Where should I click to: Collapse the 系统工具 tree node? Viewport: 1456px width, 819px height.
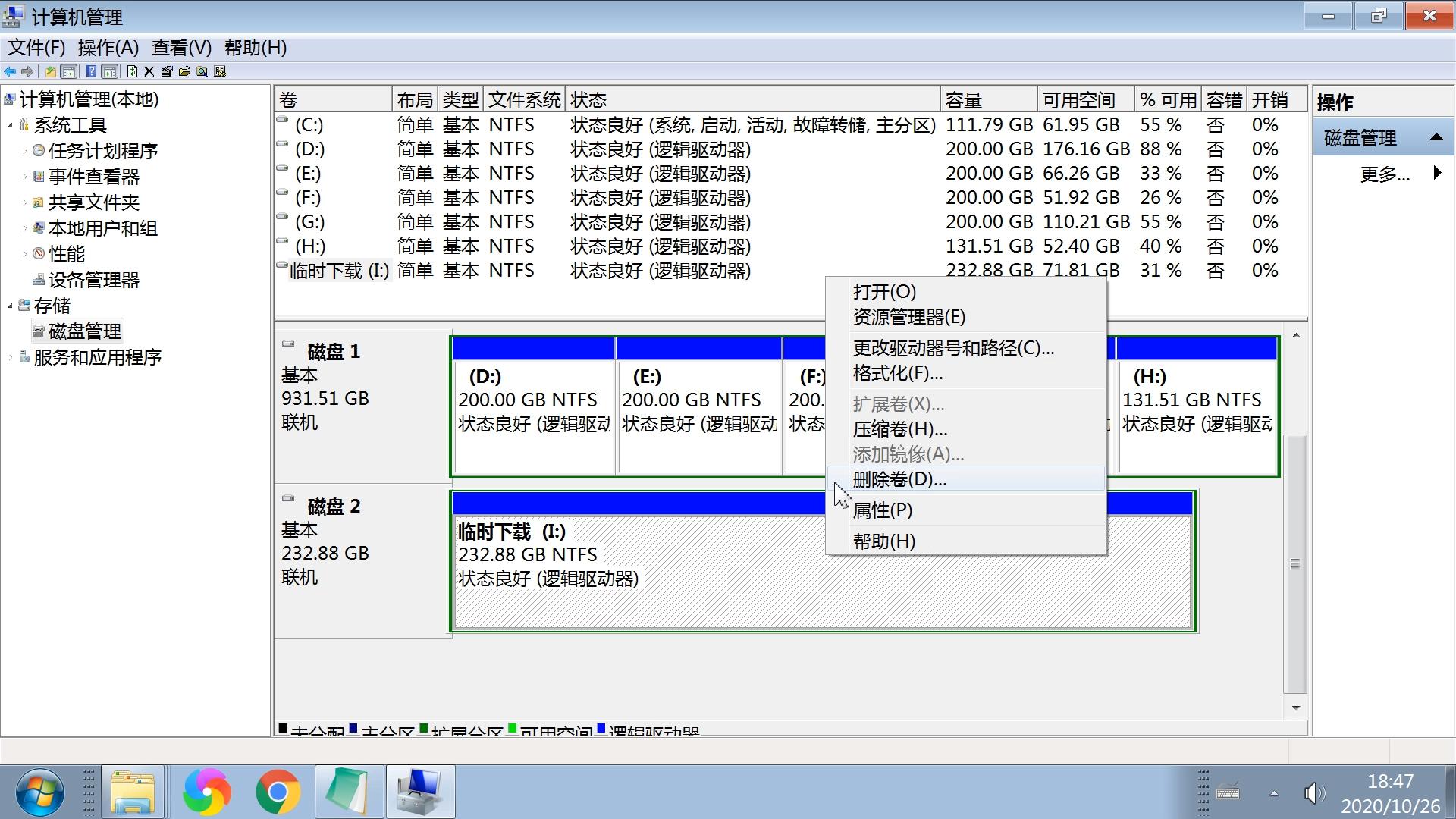pos(11,126)
